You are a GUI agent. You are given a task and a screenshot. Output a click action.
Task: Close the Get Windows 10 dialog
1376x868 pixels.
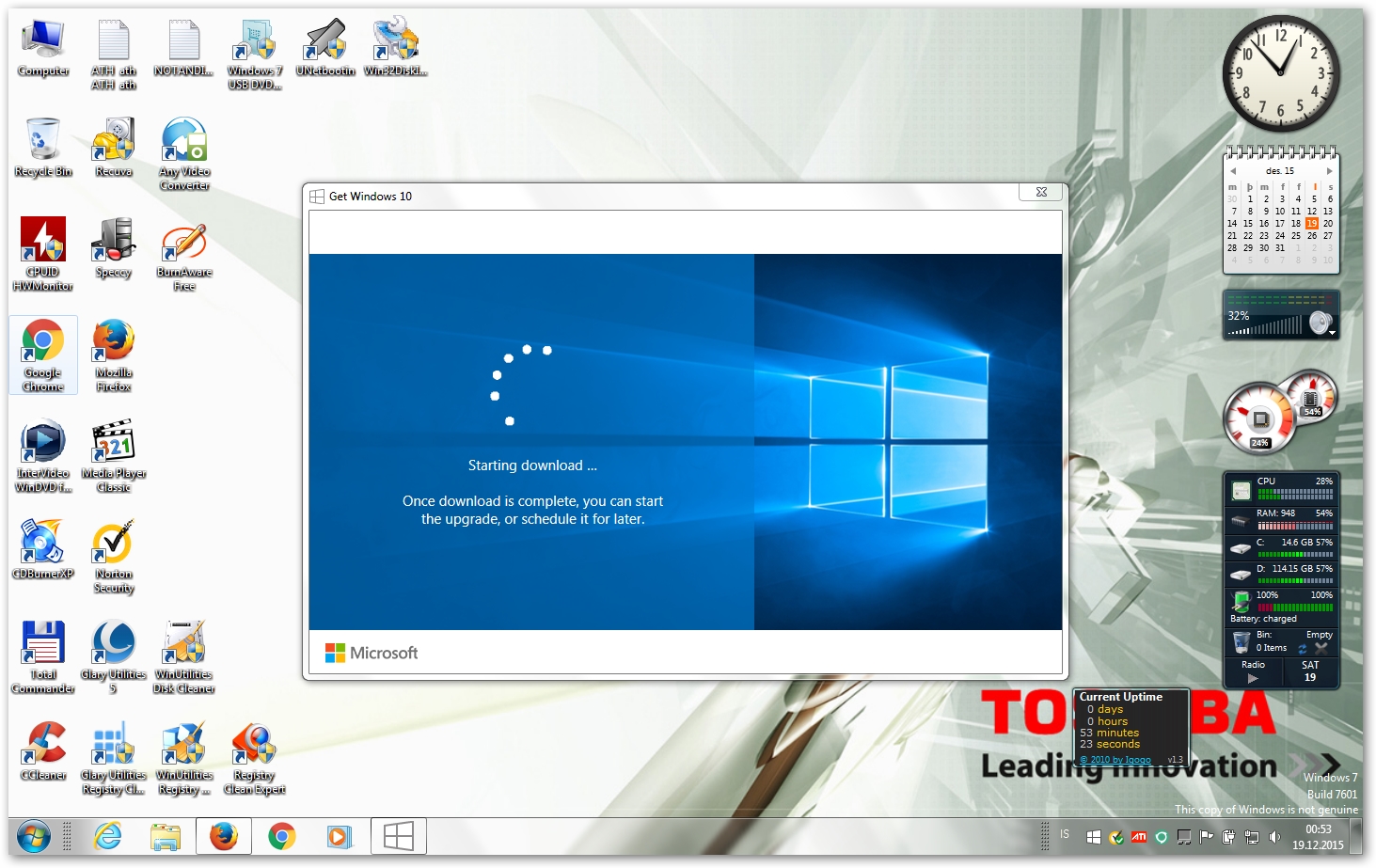click(1041, 192)
